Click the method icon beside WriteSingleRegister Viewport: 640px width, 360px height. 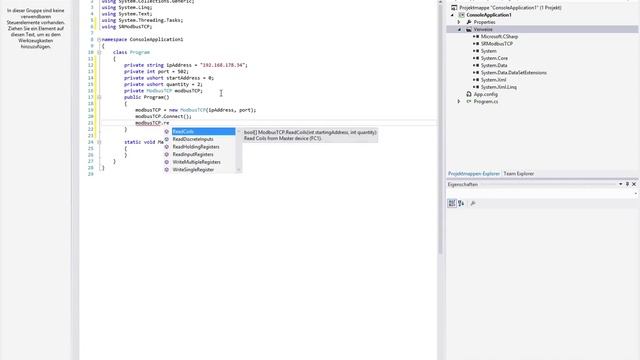167,170
